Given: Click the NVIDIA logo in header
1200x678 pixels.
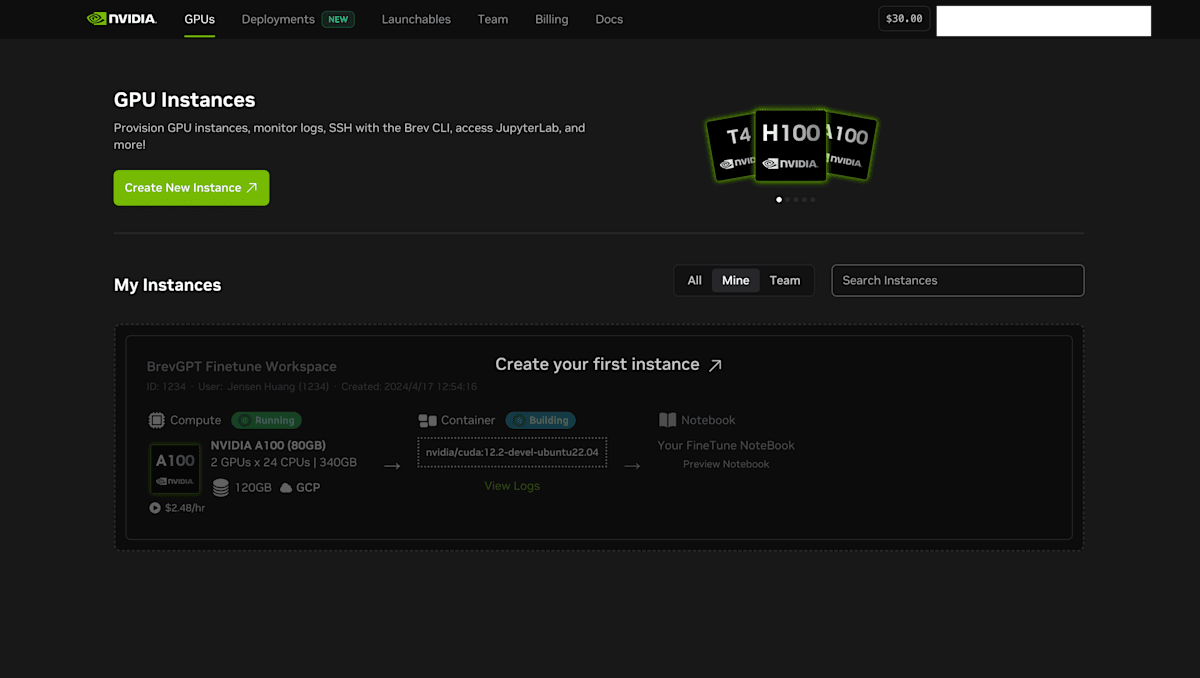Looking at the screenshot, I should [x=122, y=18].
